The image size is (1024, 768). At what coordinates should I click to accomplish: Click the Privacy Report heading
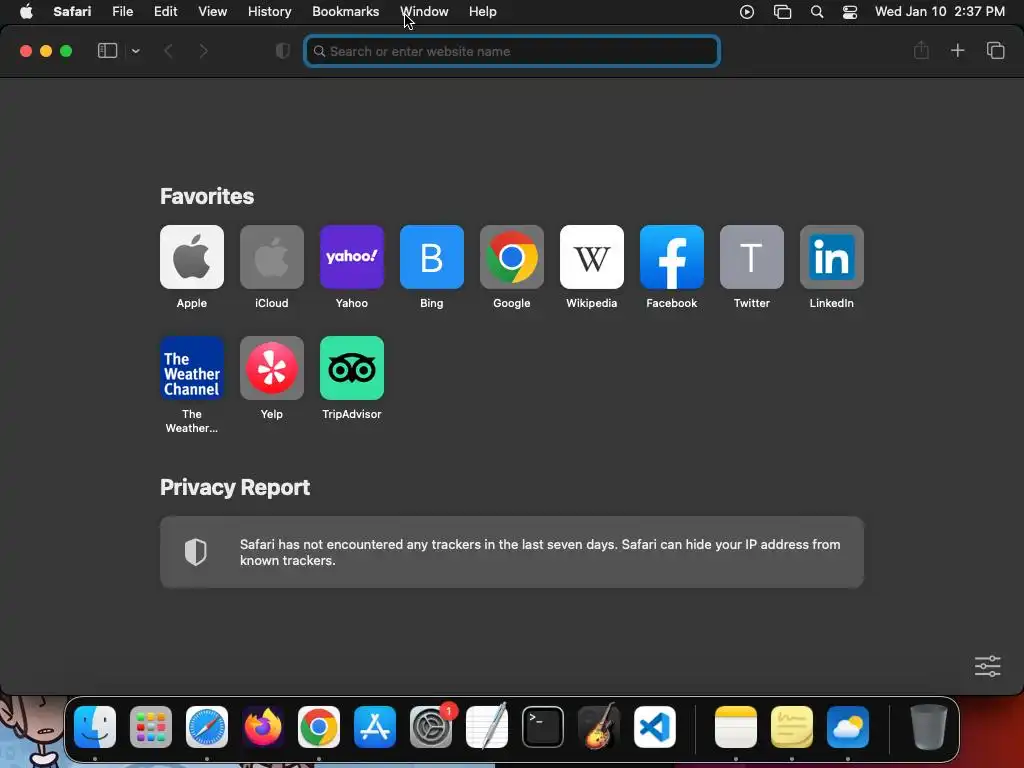[x=235, y=487]
